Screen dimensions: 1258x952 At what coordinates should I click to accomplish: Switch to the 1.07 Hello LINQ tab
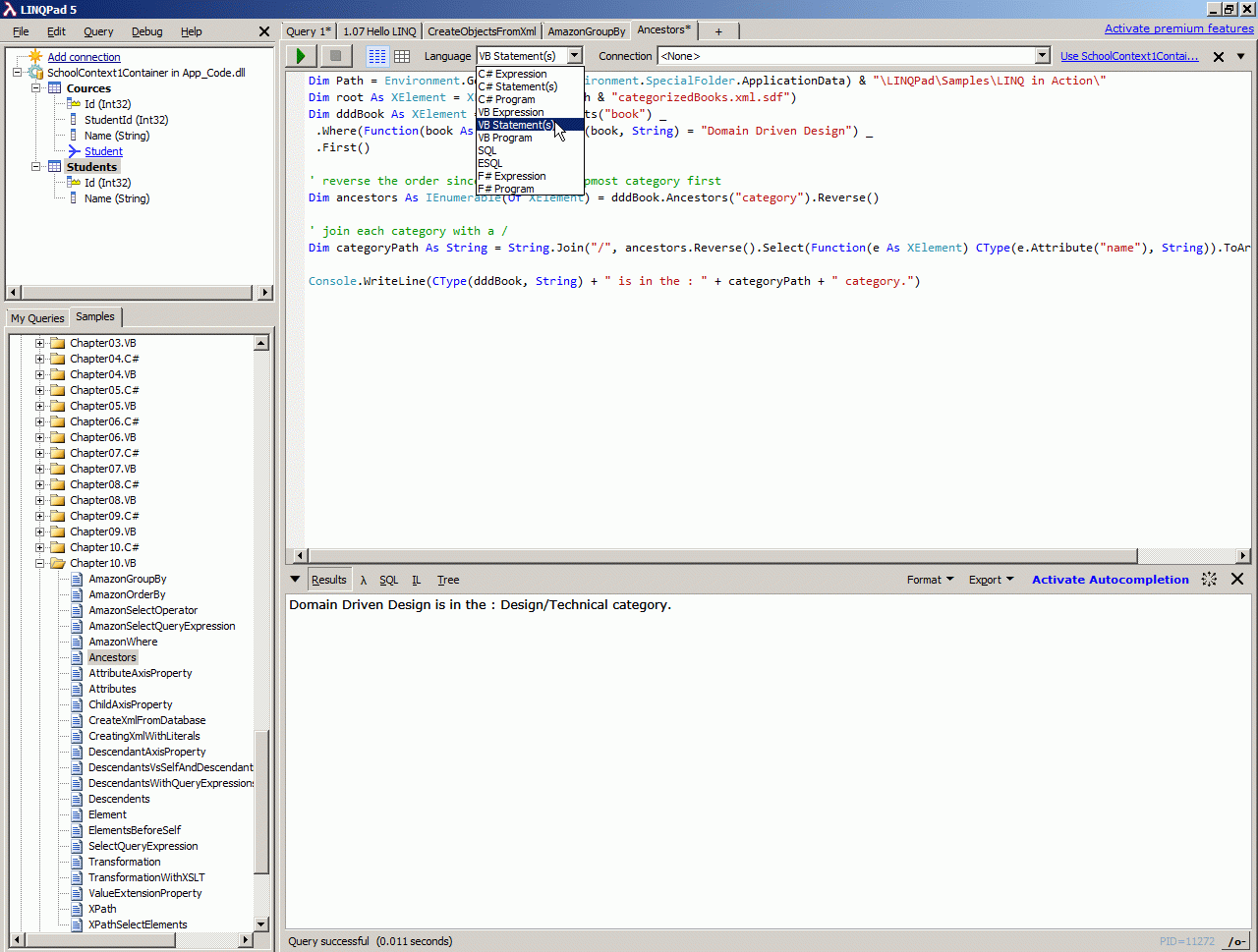379,31
